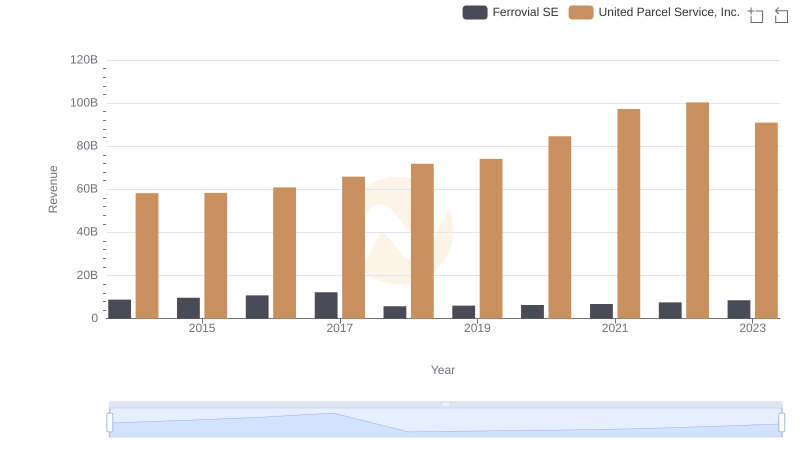800x461 pixels.
Task: Select the Ferrovial bar for 2021
Action: pyautogui.click(x=601, y=311)
